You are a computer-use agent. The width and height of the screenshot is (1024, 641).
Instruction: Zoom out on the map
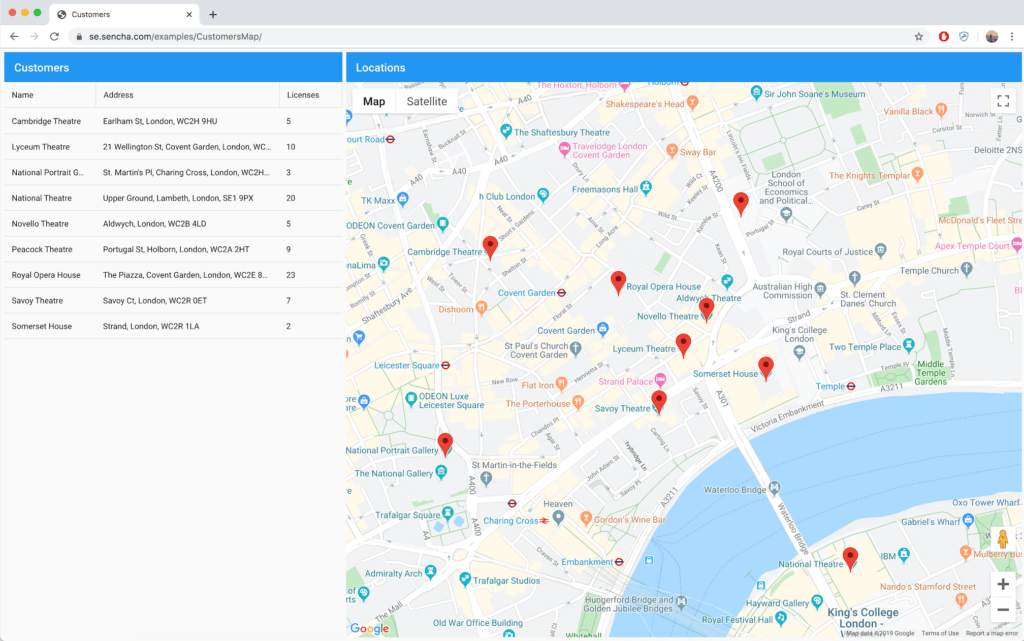(1003, 608)
